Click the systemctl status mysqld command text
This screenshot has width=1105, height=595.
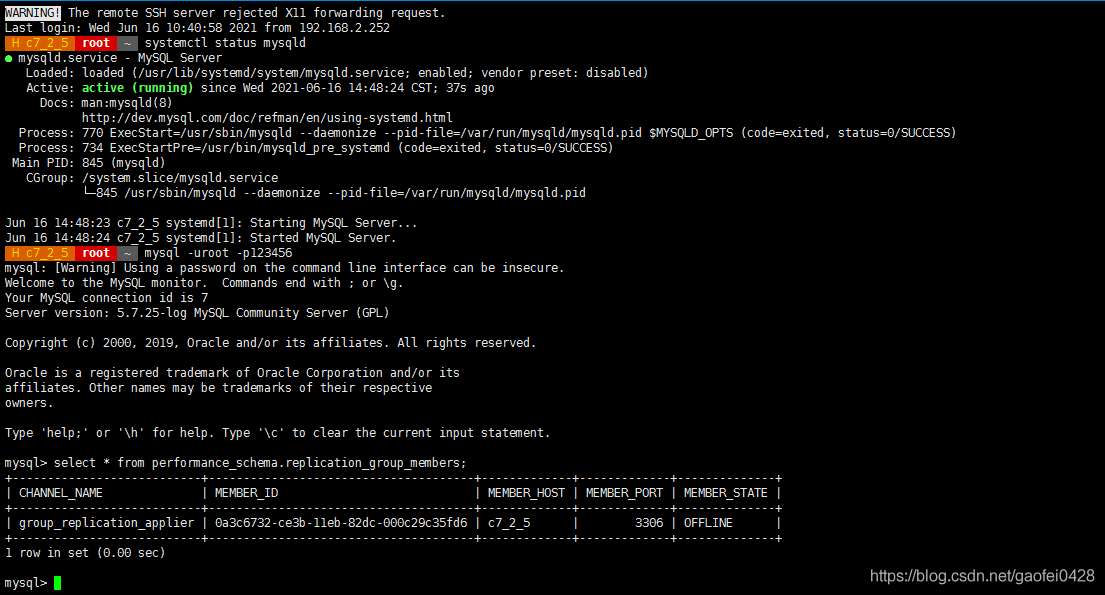(226, 43)
